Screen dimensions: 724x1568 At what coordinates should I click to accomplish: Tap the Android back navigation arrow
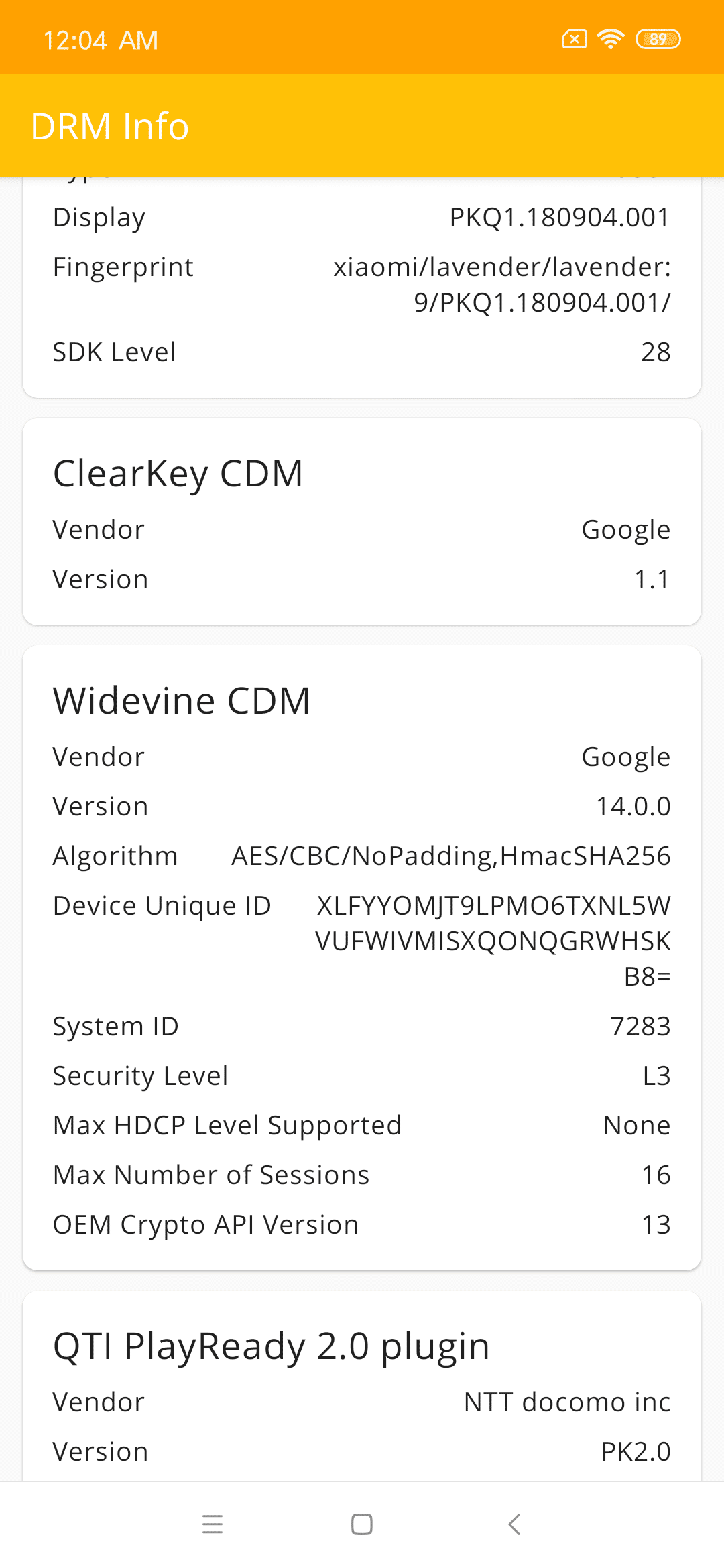[514, 1524]
